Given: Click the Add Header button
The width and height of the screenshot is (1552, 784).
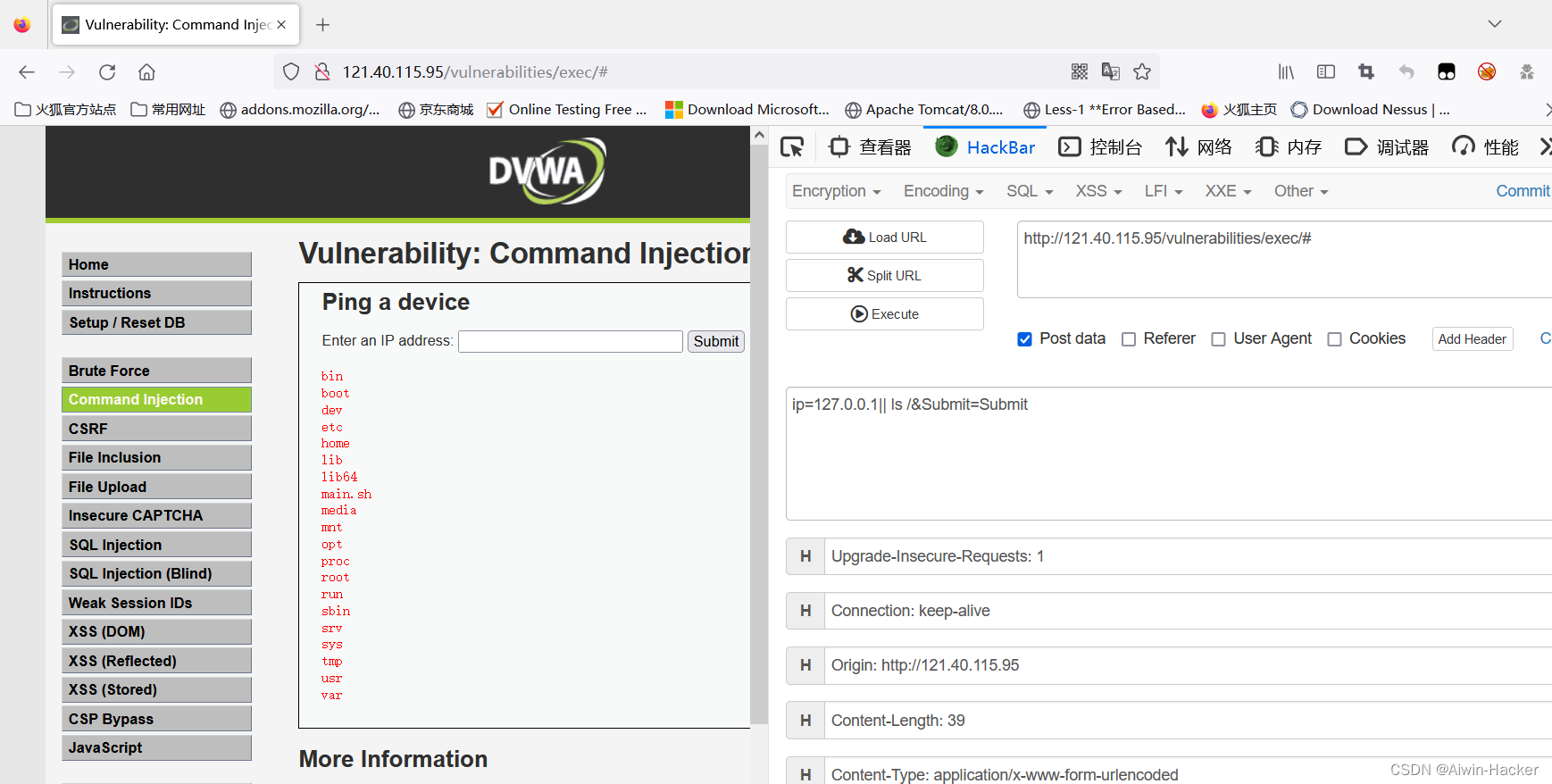Looking at the screenshot, I should pos(1473,339).
